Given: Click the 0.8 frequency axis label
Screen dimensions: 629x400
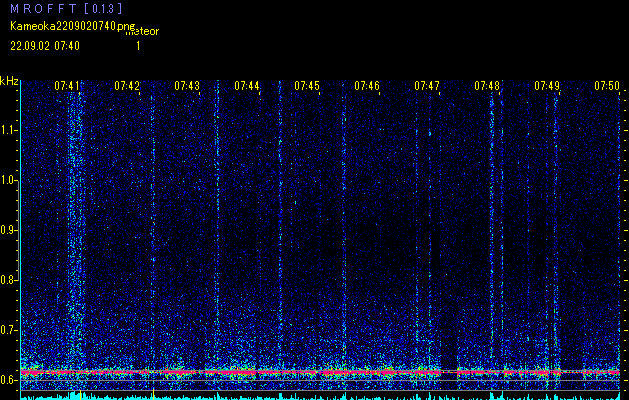Looking at the screenshot, I should coord(9,280).
